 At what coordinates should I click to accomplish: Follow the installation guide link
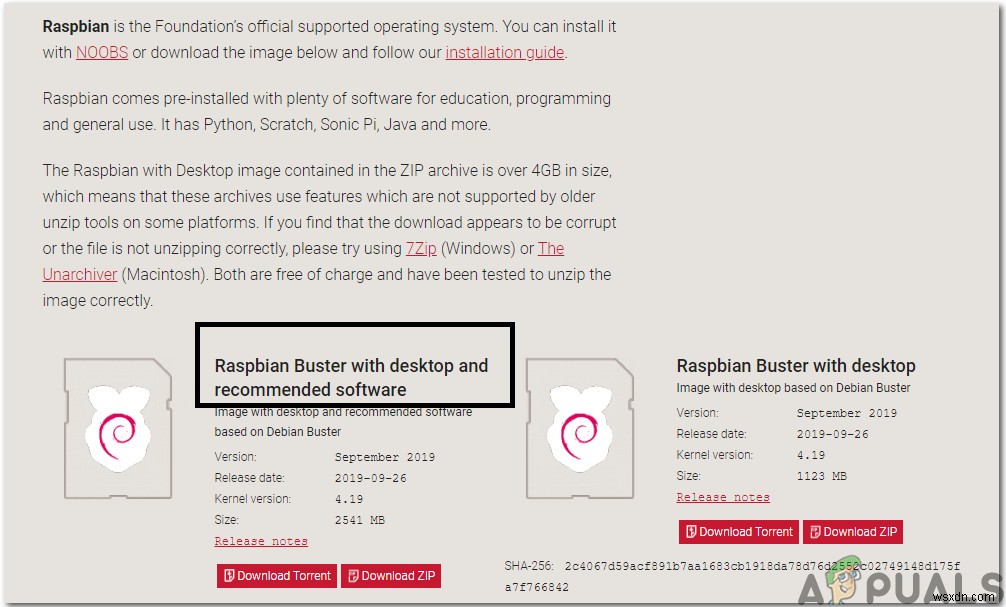[505, 52]
